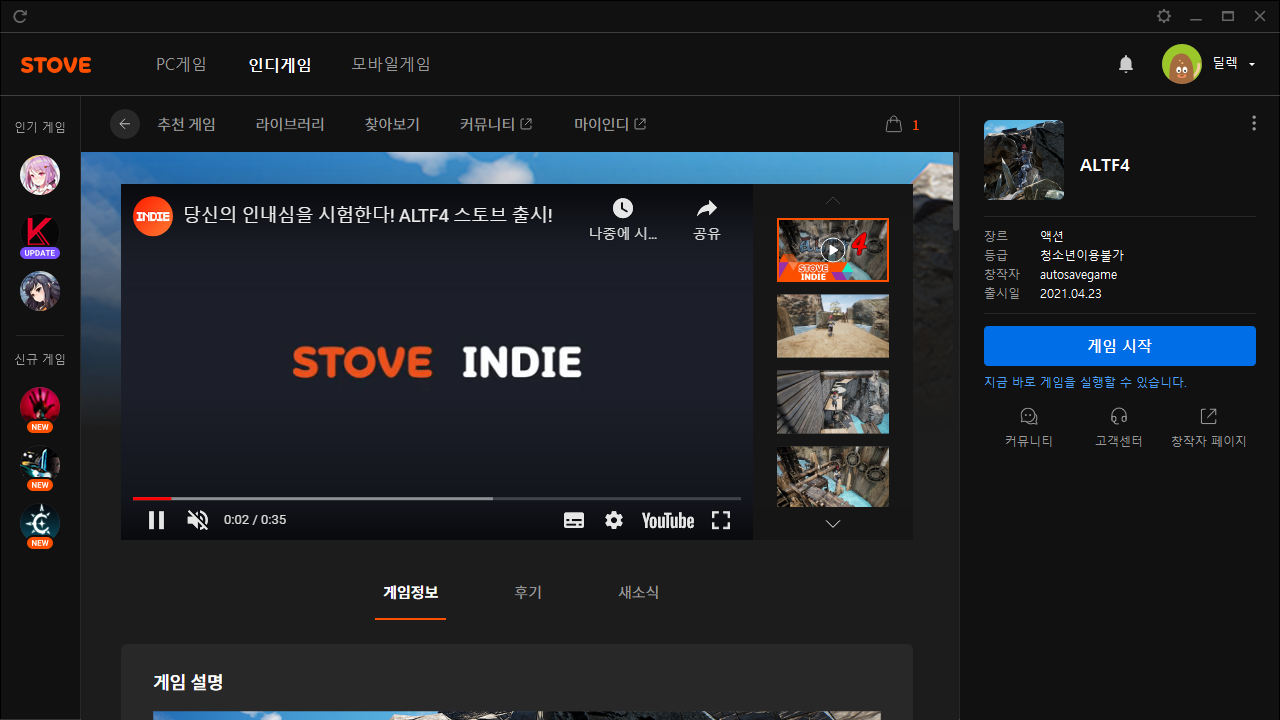
Task: Switch to the 후기 reviews tab
Action: click(x=528, y=592)
